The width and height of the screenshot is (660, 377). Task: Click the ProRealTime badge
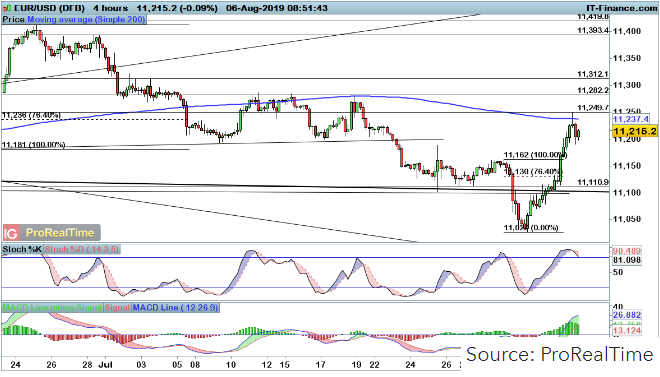point(60,233)
